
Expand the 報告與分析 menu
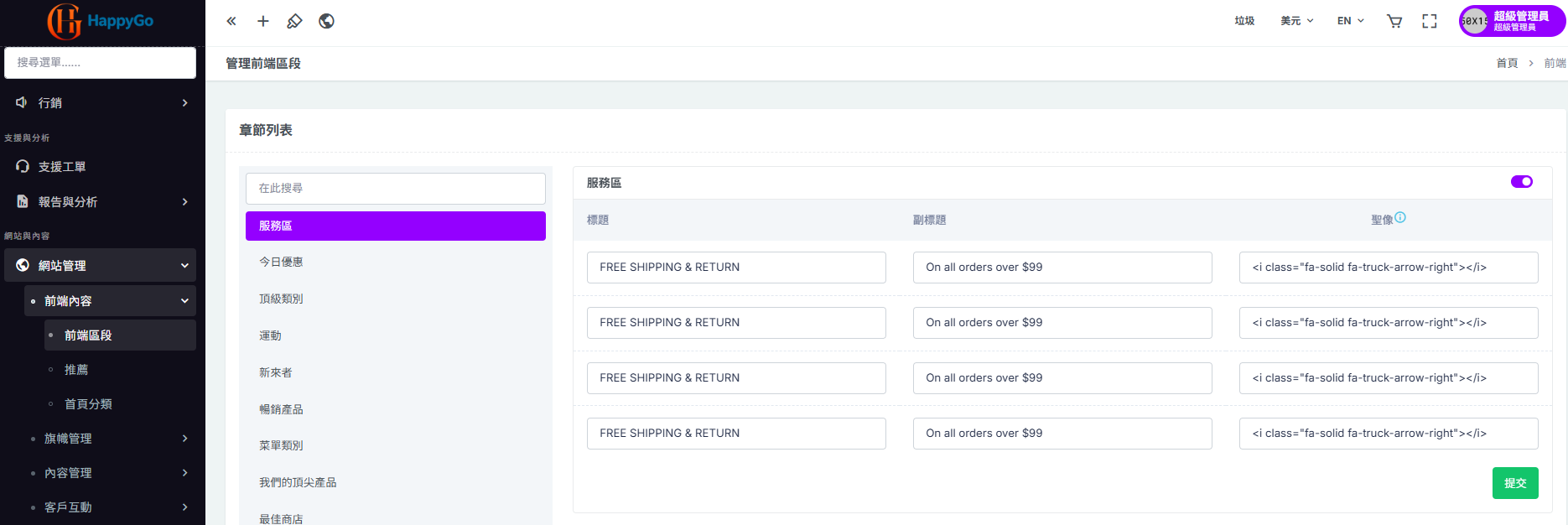[x=101, y=202]
